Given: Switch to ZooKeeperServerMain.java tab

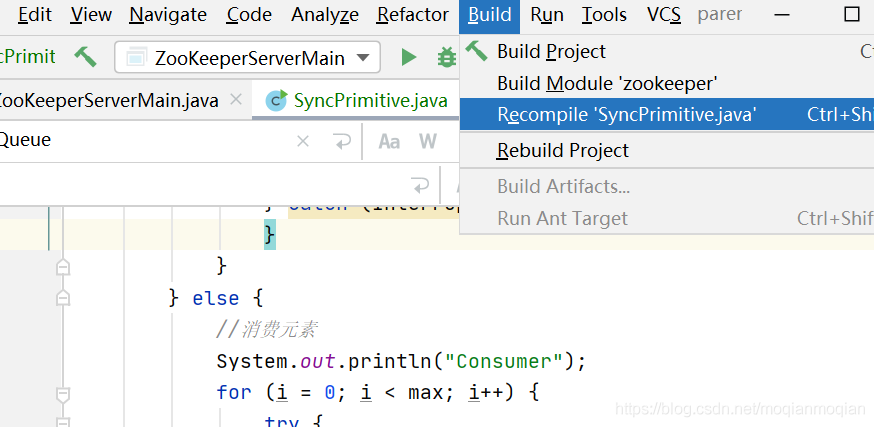Looking at the screenshot, I should tap(107, 100).
